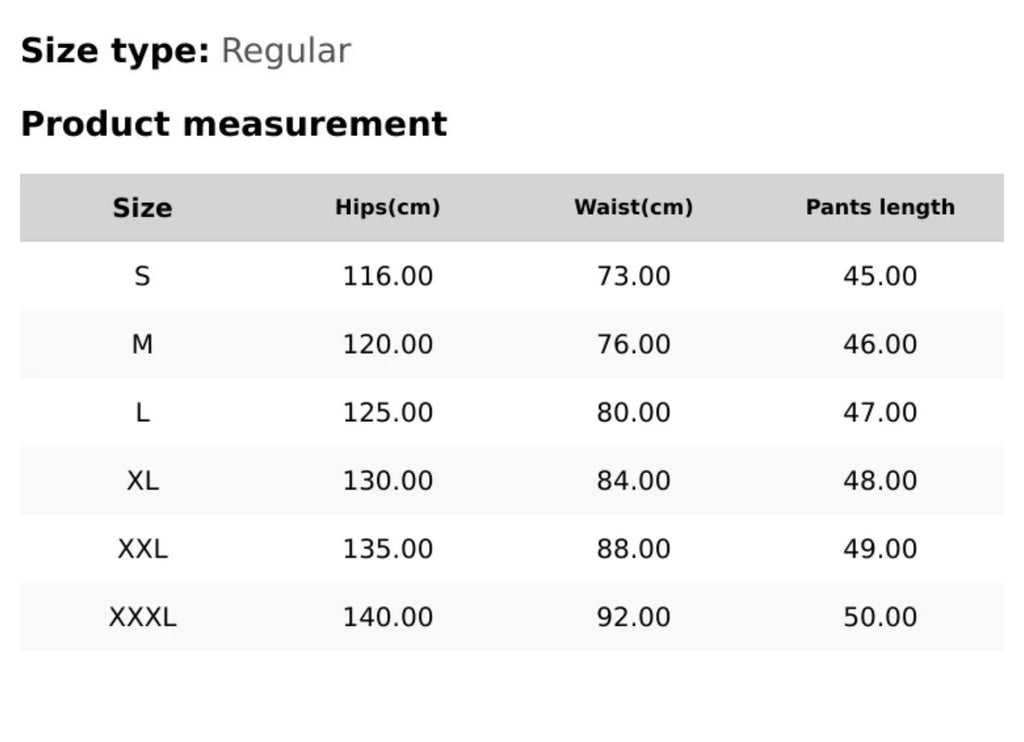Click the 116.00 hips value
The image size is (1024, 742).
(x=388, y=276)
